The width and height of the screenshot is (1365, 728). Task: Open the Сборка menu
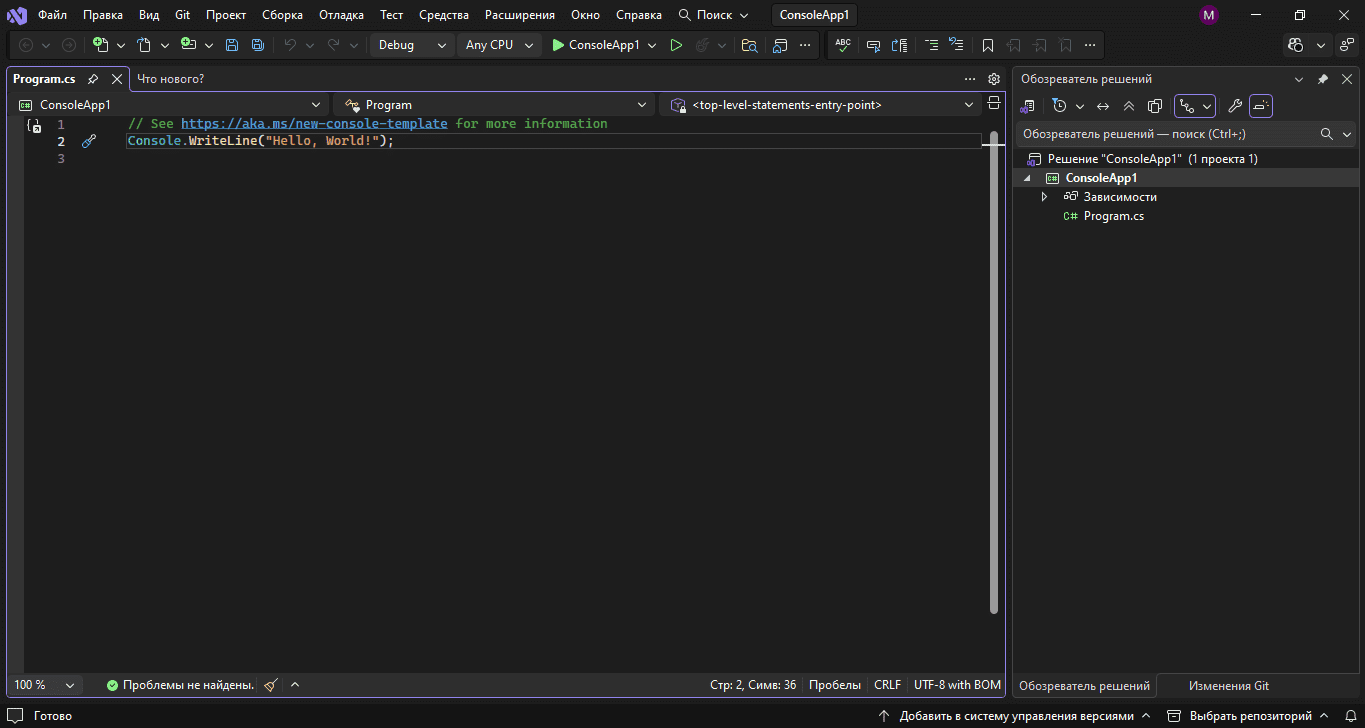tap(282, 15)
